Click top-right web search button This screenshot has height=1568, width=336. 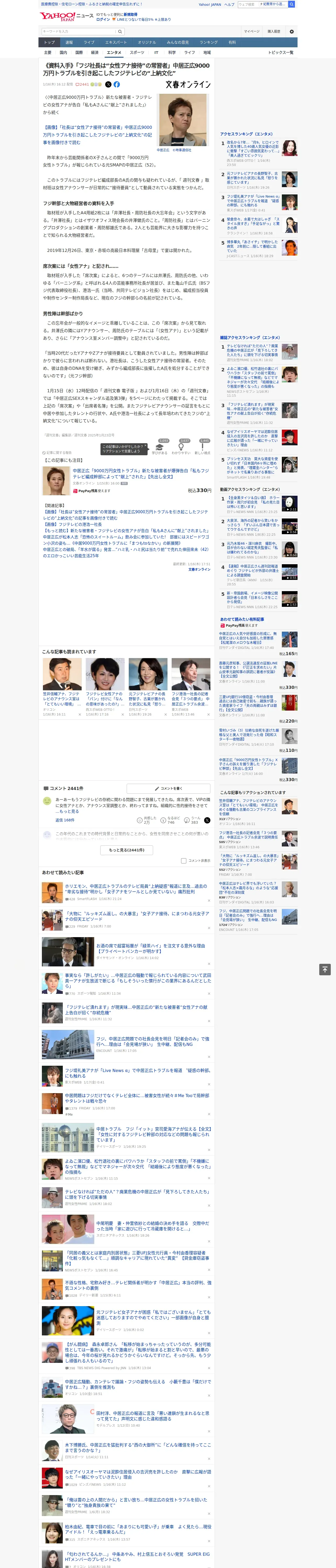(292, 4)
